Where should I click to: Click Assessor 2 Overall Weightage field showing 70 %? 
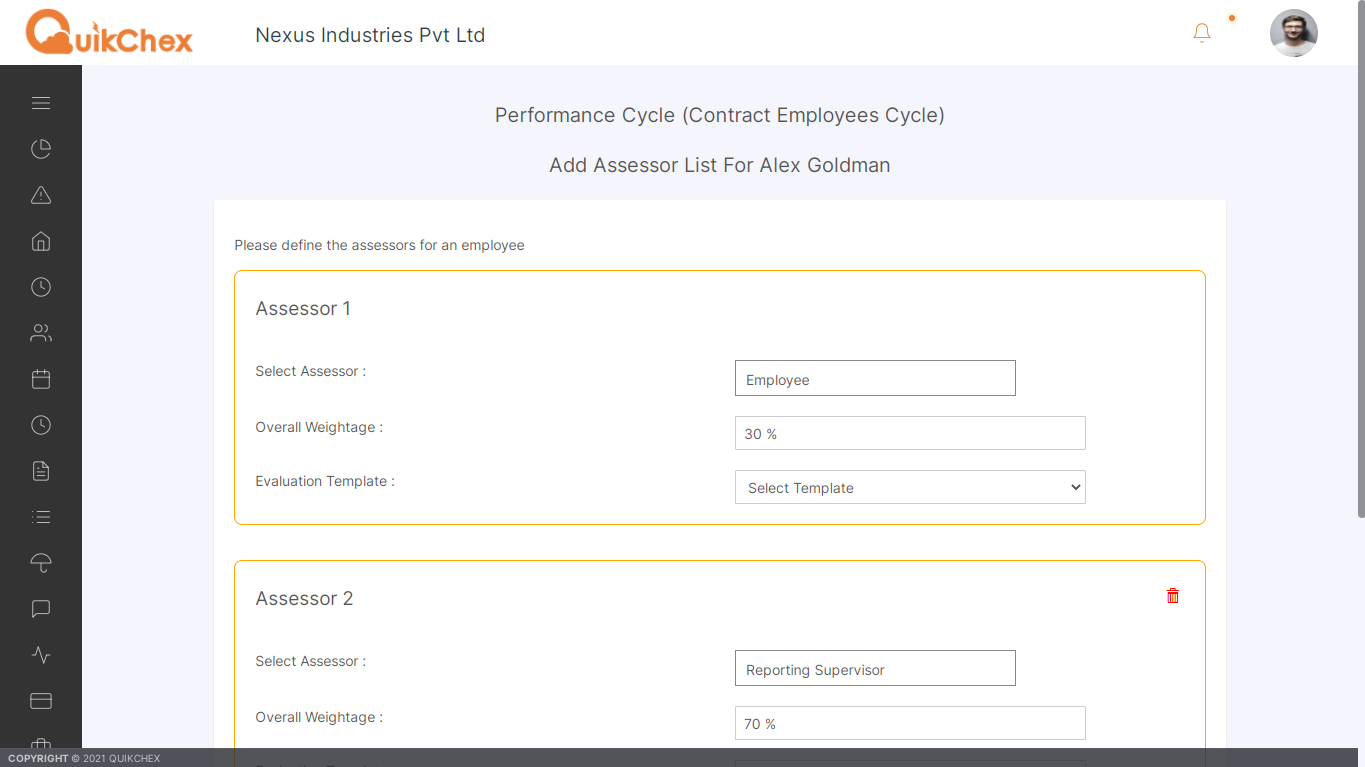(x=910, y=723)
